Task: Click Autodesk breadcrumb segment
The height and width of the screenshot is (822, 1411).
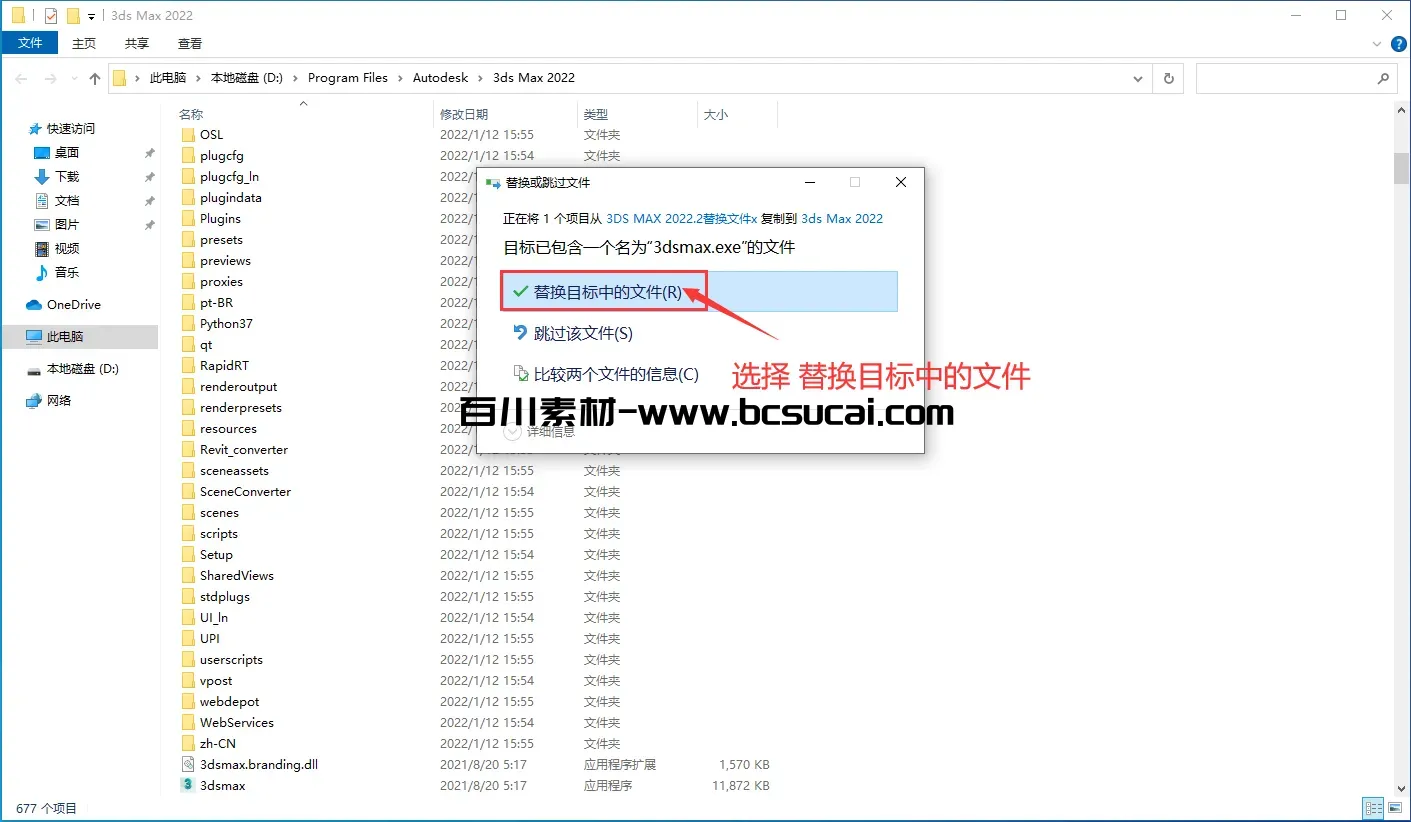Action: 441,78
